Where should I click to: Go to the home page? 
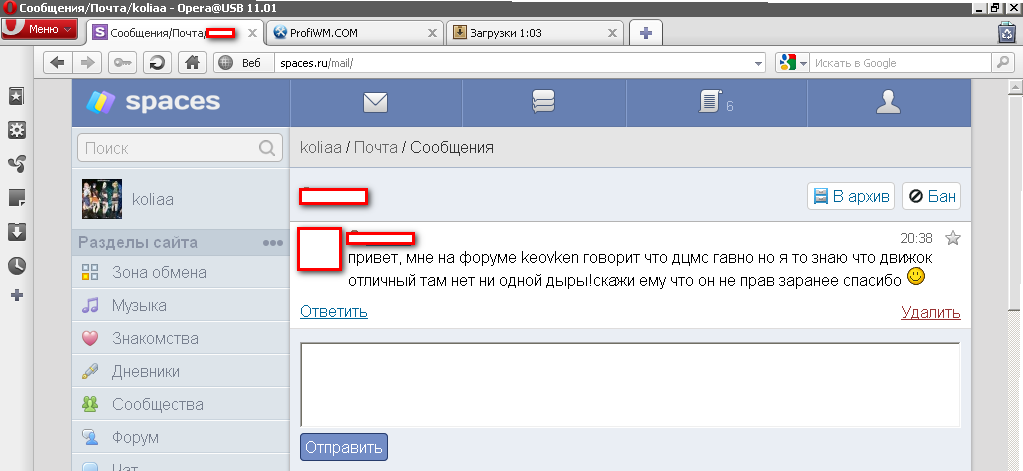(x=192, y=63)
